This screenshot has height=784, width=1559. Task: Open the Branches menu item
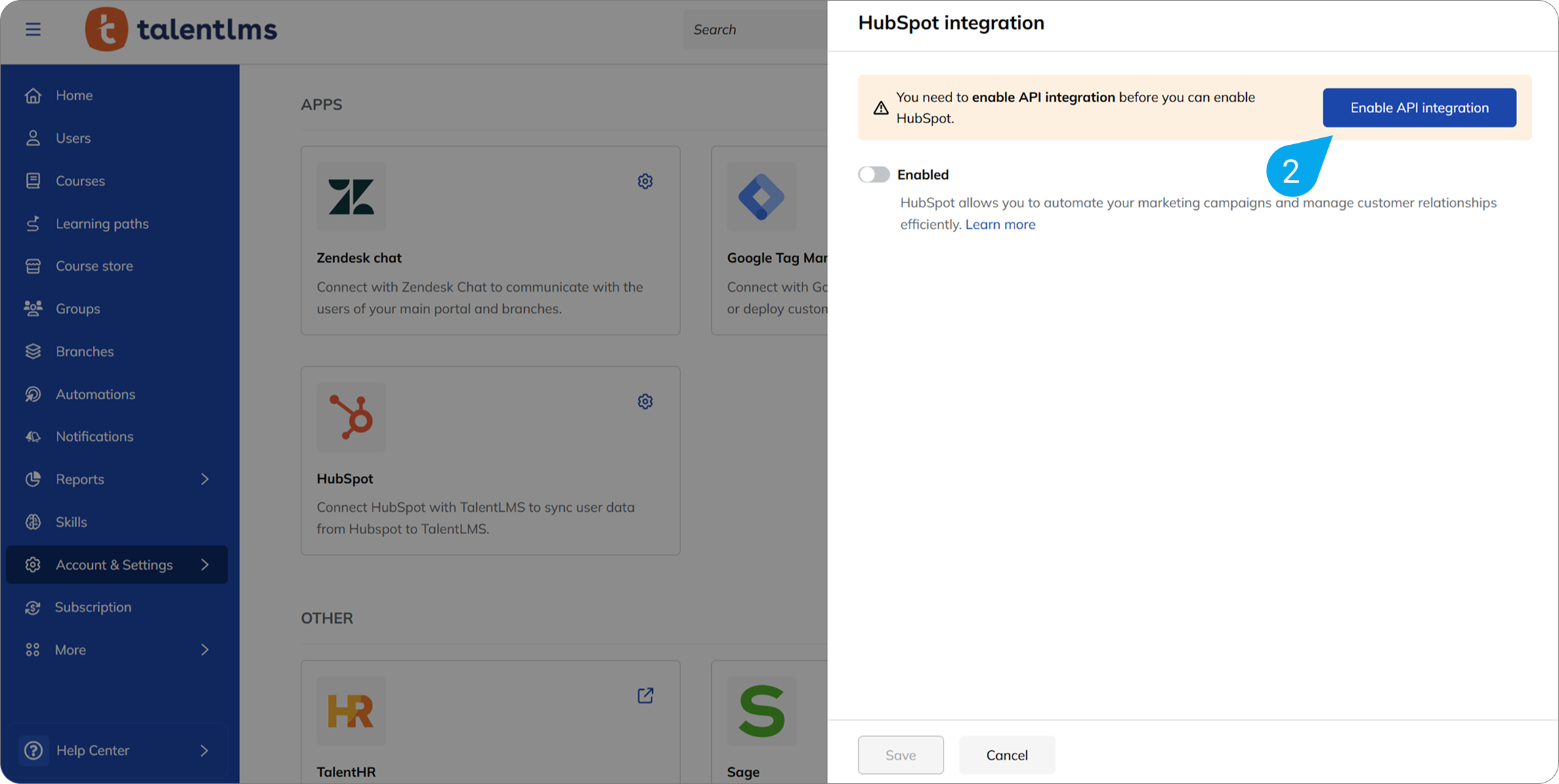85,351
